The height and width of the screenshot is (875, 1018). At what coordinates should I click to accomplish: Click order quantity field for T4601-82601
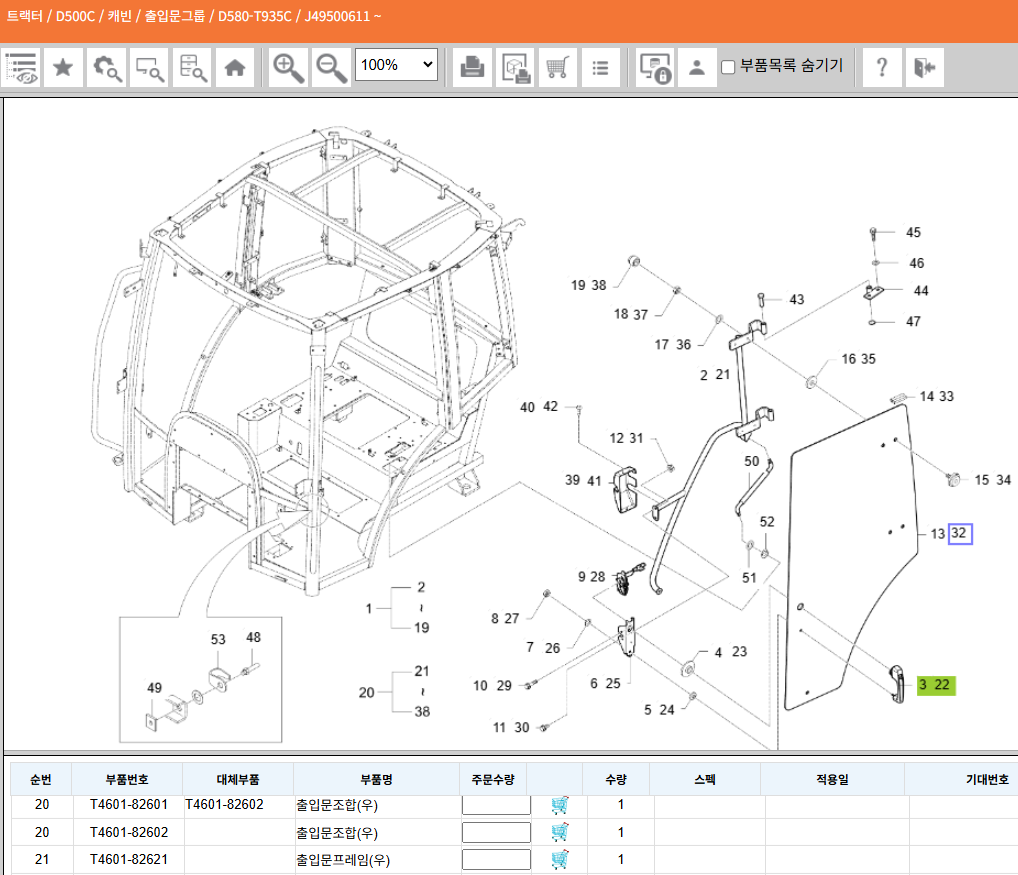coord(496,805)
